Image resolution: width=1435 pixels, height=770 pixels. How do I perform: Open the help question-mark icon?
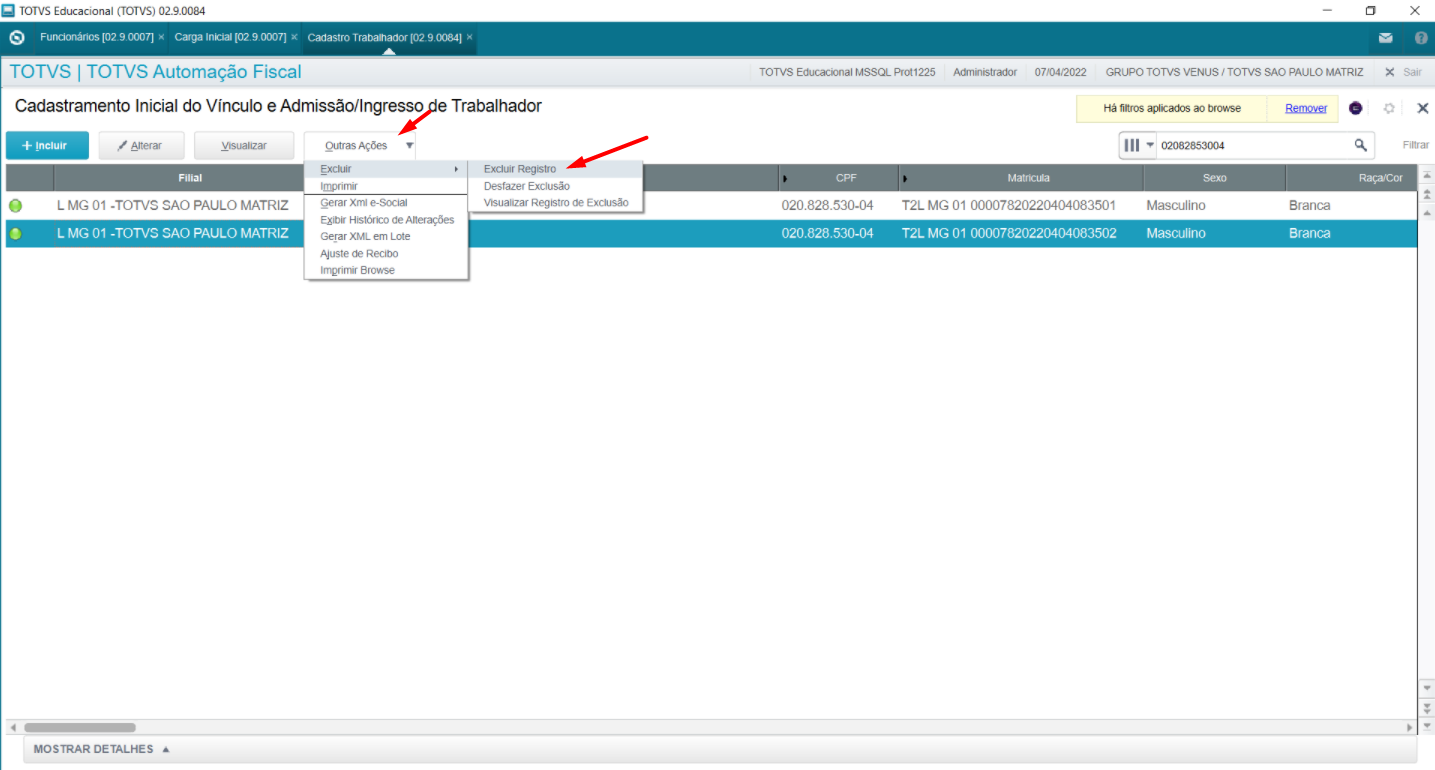coord(1421,38)
